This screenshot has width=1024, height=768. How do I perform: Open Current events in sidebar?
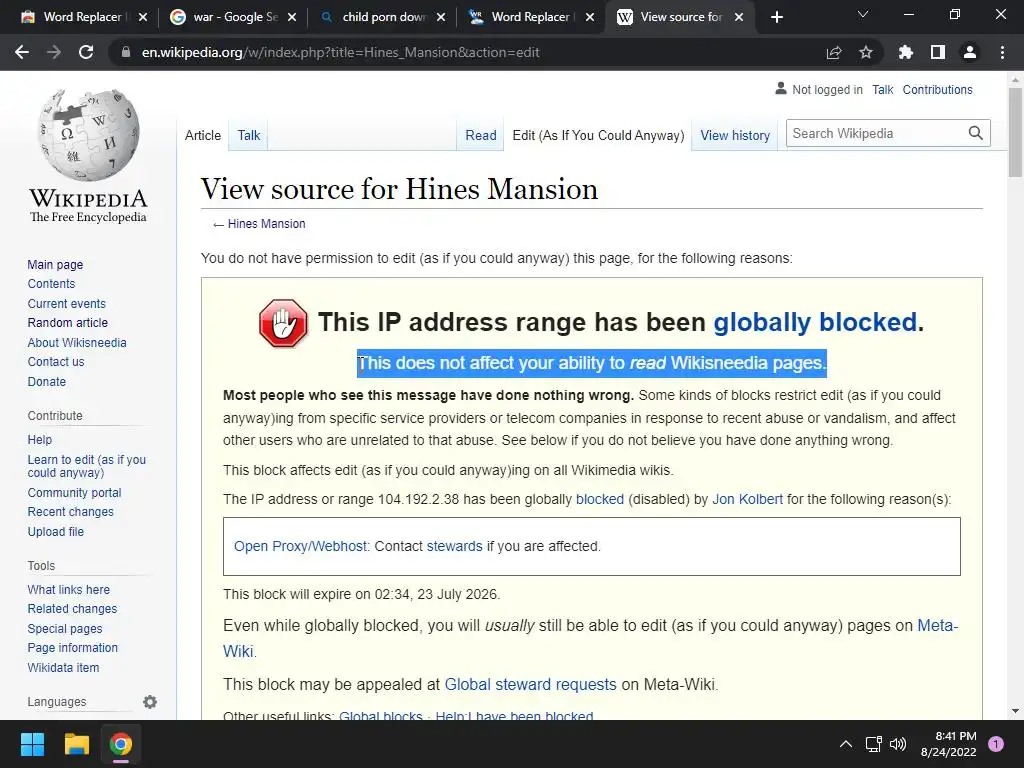(x=66, y=304)
